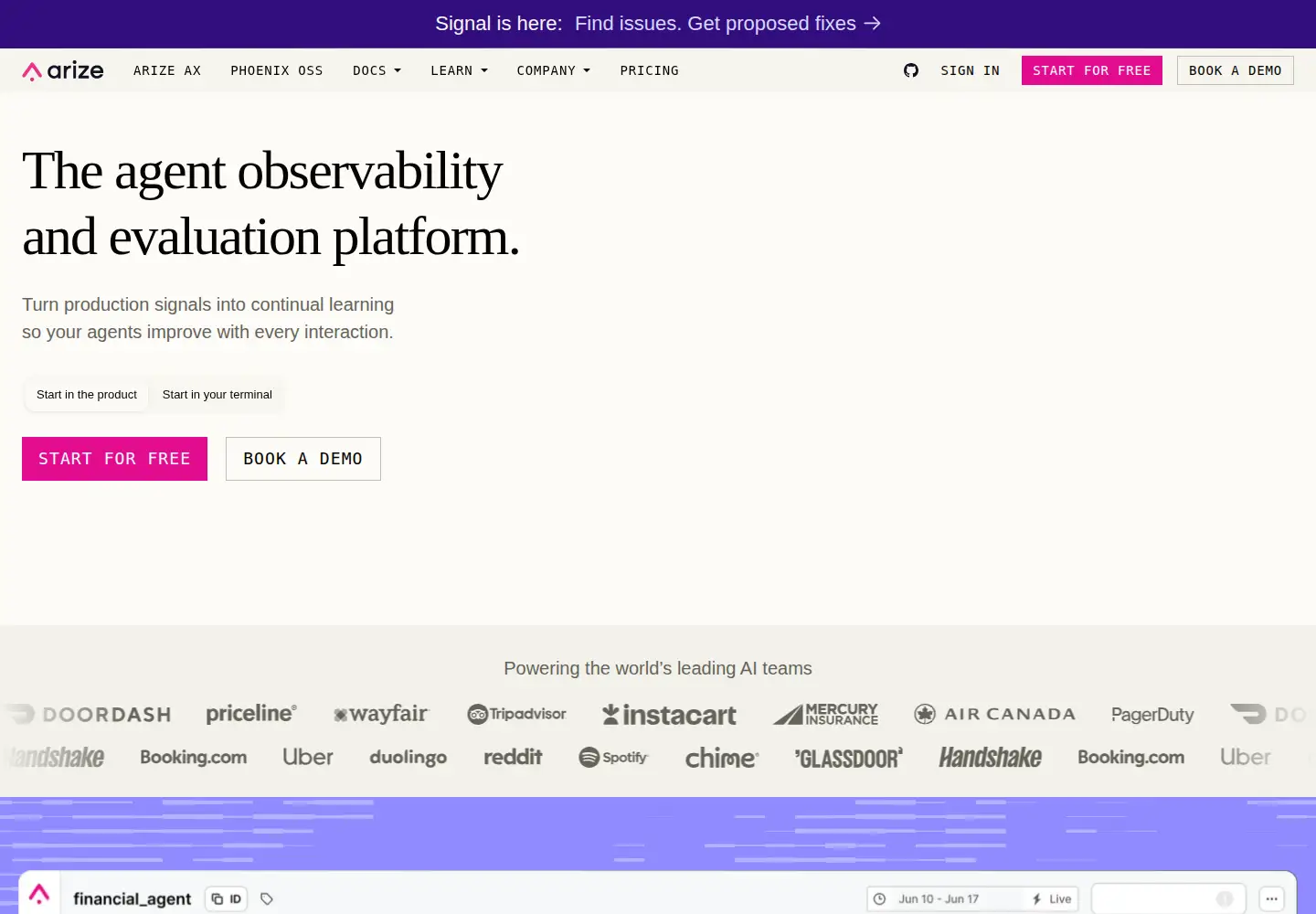The height and width of the screenshot is (914, 1316).
Task: Open Arize AX nav item
Action: 167,70
